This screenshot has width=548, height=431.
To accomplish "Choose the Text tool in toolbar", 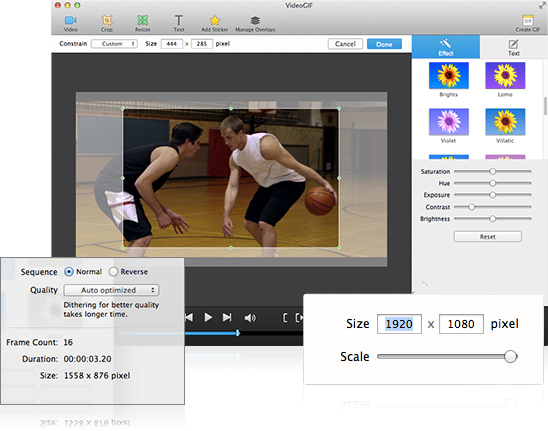I will pyautogui.click(x=179, y=23).
